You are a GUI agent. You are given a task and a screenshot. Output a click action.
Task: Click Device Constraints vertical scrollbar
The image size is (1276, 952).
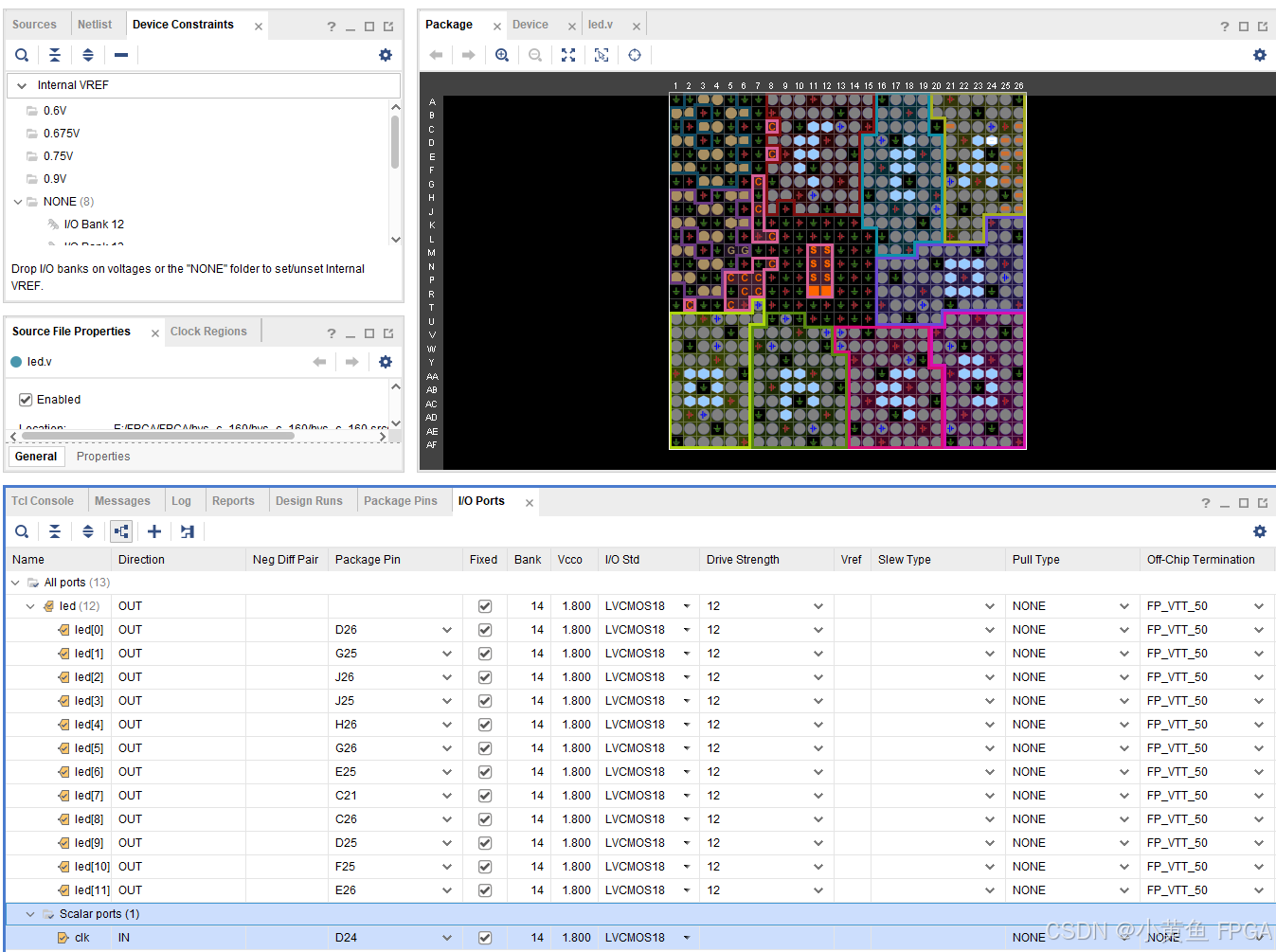[396, 142]
